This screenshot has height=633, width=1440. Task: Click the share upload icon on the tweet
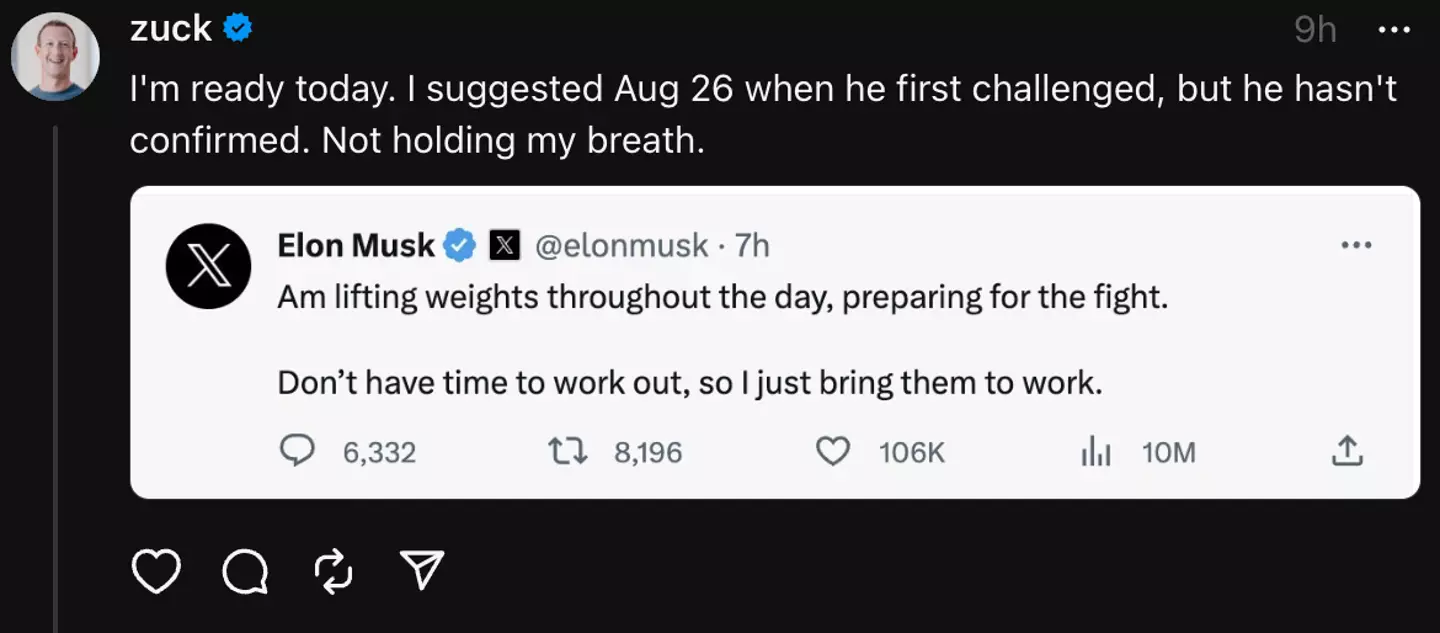[x=1347, y=452]
